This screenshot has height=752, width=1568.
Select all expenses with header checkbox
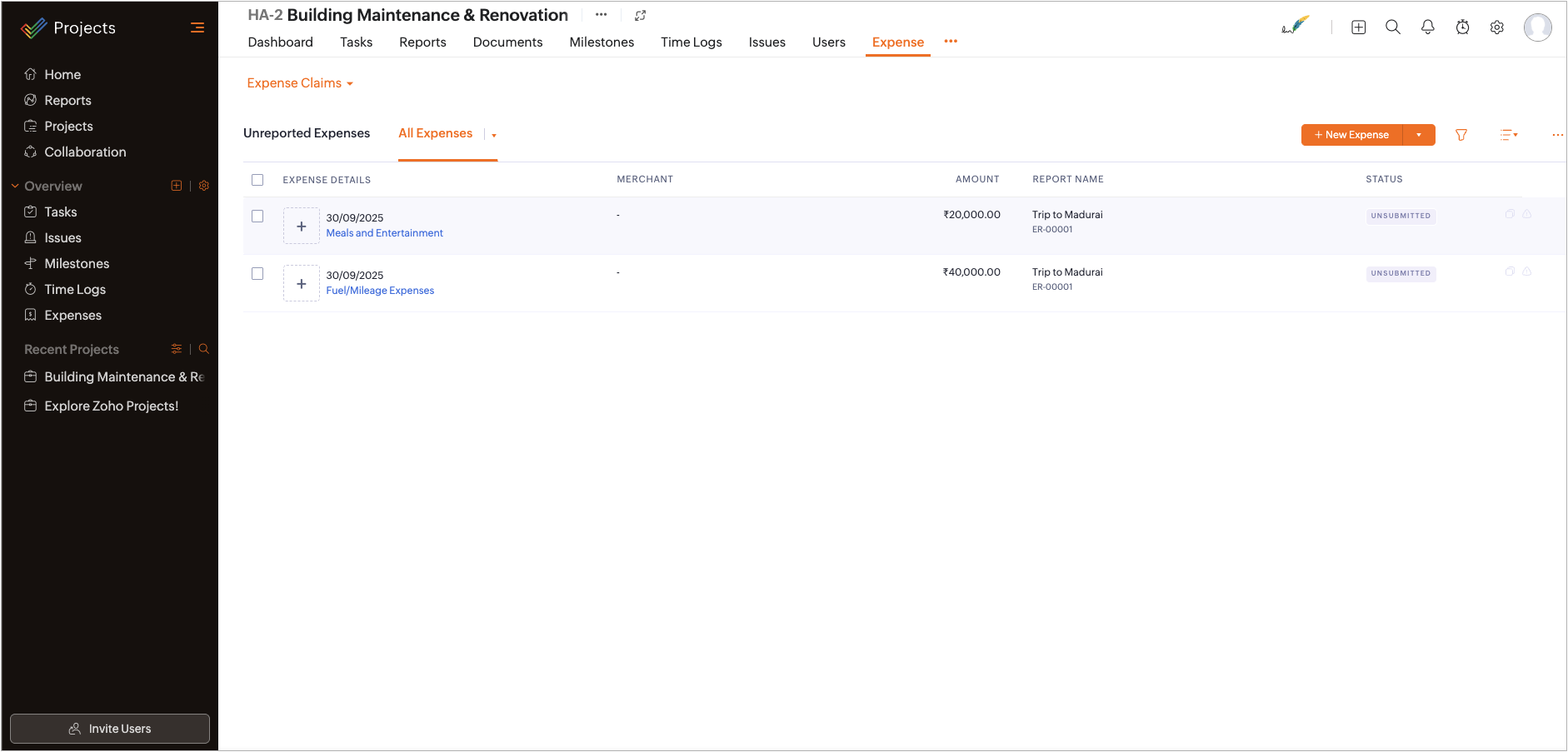[x=257, y=180]
